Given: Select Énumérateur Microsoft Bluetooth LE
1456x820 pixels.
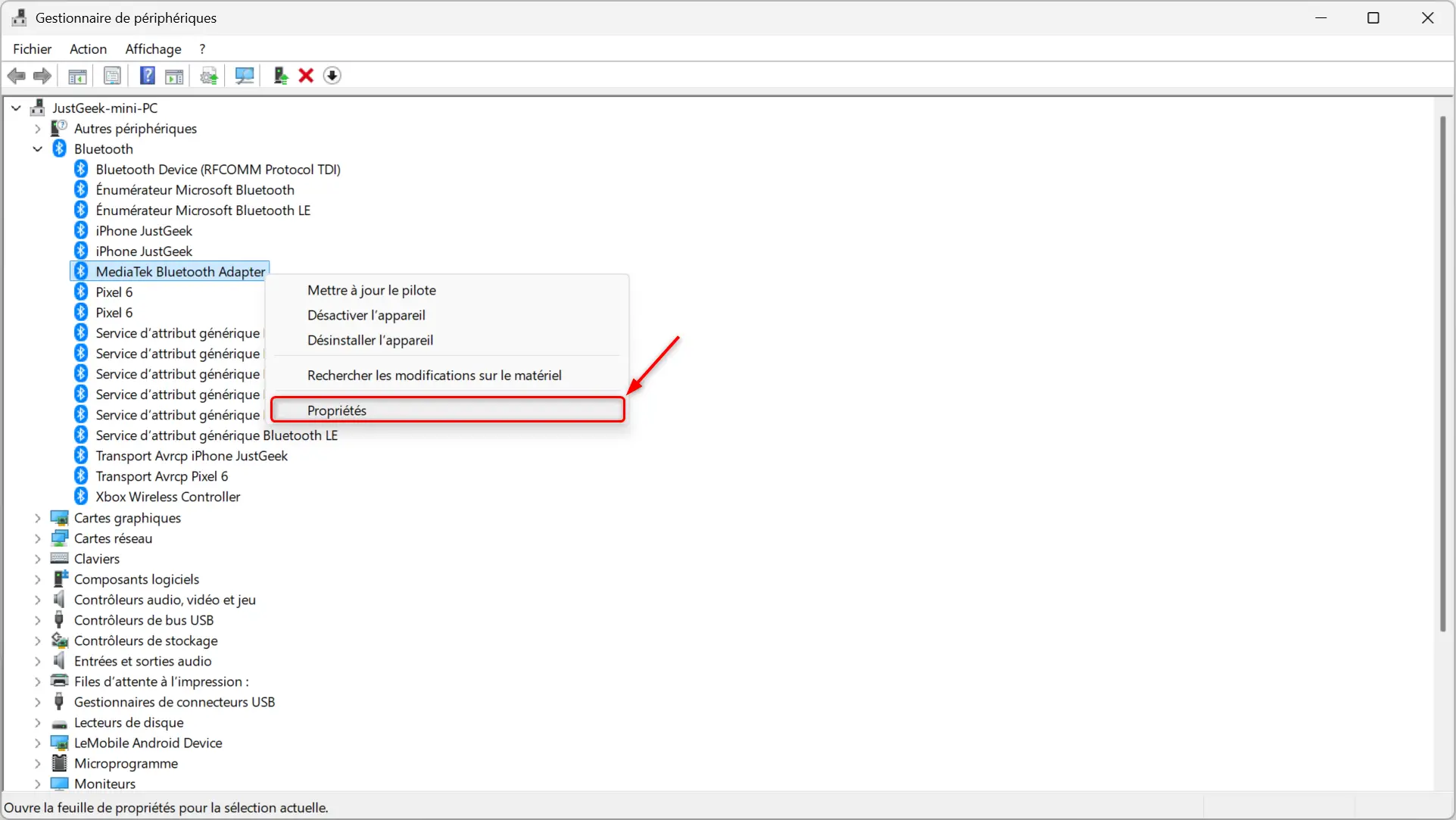Looking at the screenshot, I should (203, 210).
